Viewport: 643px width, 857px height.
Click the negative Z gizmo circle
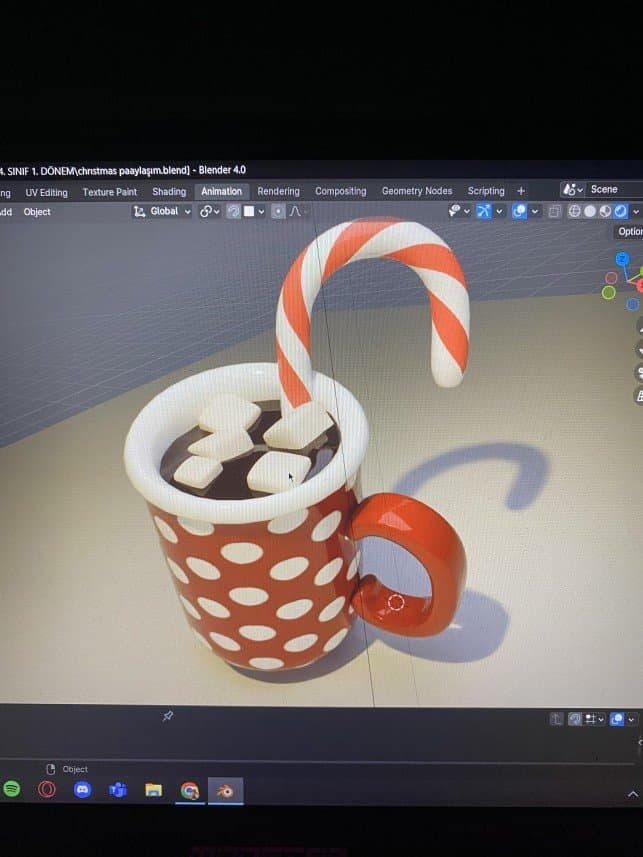tap(632, 304)
